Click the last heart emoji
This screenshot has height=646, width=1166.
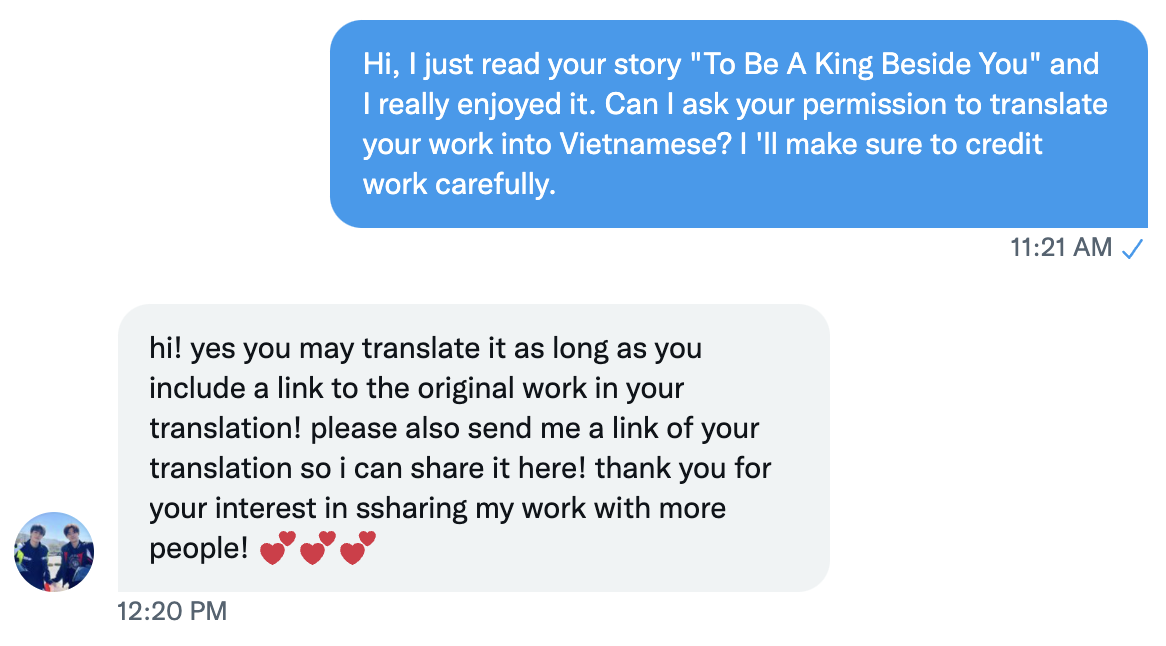[357, 548]
